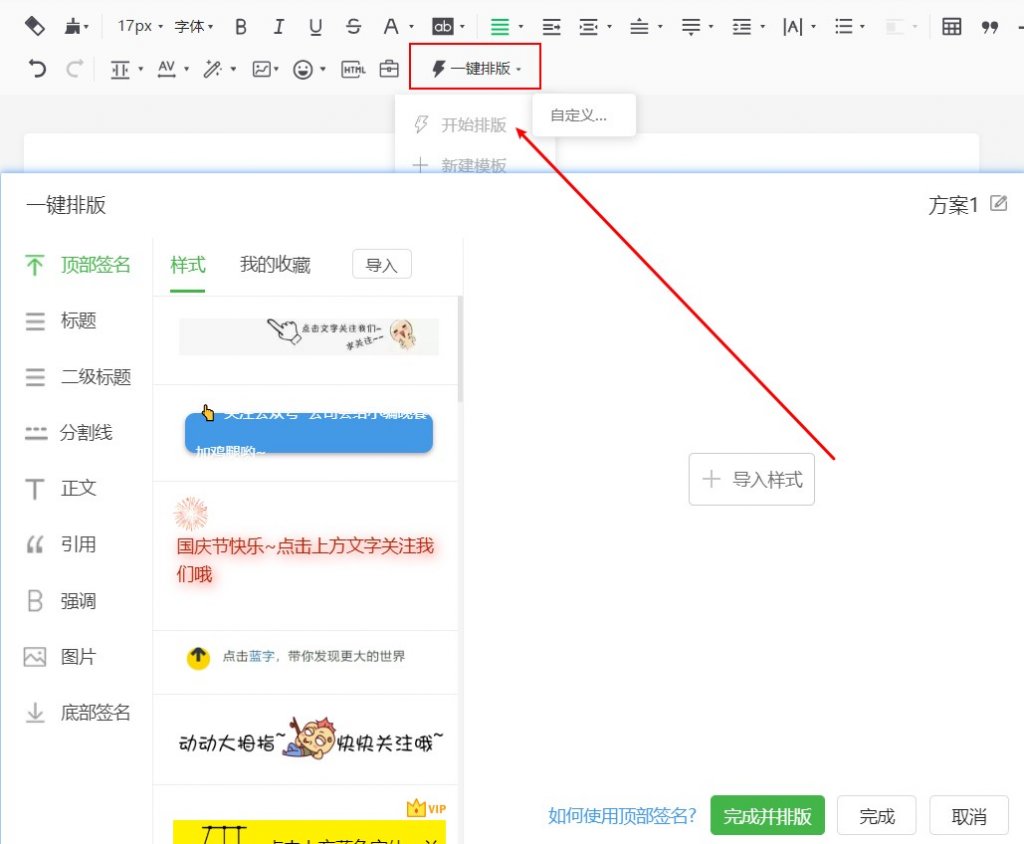Click 完成并排版 green button

click(767, 816)
